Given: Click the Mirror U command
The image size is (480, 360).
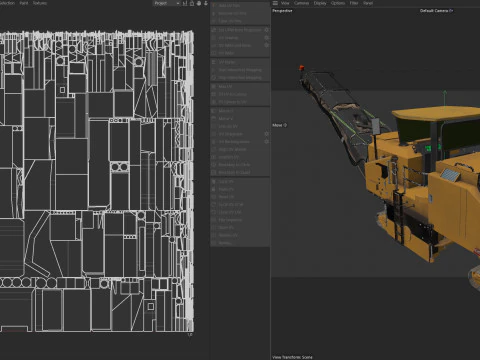Looking at the screenshot, I should [240, 111].
